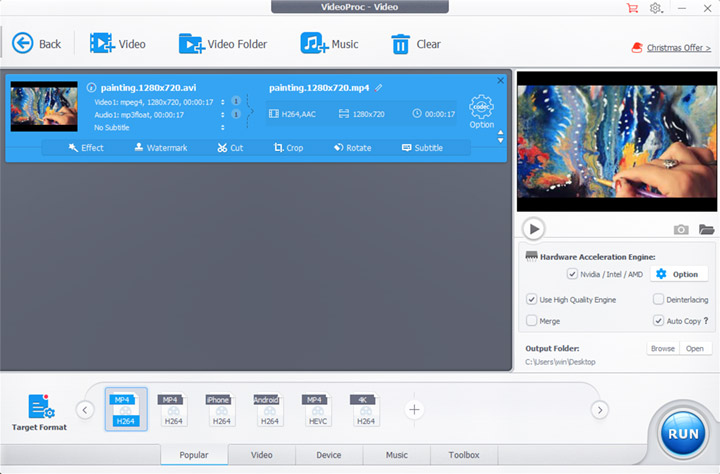Open the Cut tool
This screenshot has height=474, width=720.
click(230, 147)
